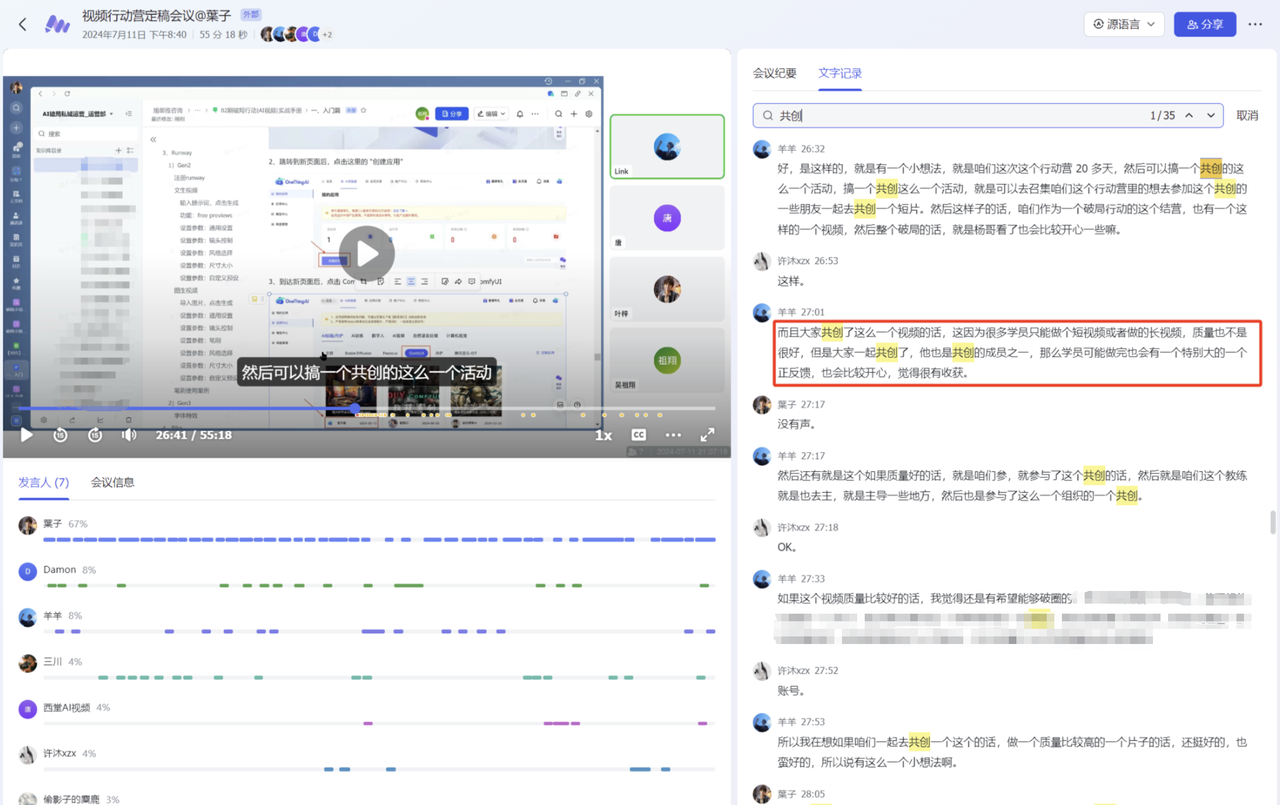Click the 葉子 avatar in speaker list

point(27,525)
